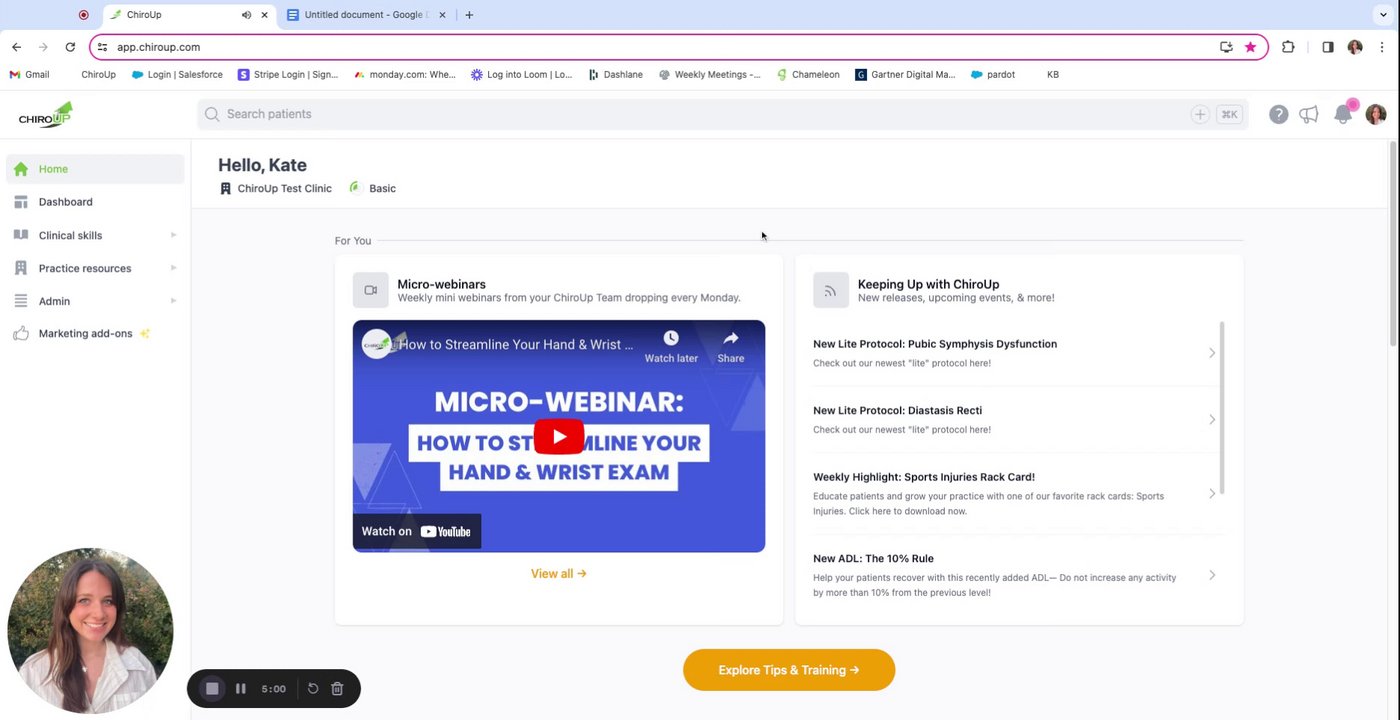Open the browser extensions puzzle icon
The width and height of the screenshot is (1400, 720).
[1288, 47]
